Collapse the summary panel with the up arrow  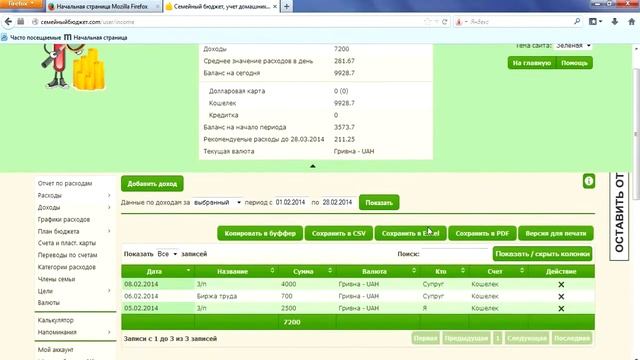(313, 166)
